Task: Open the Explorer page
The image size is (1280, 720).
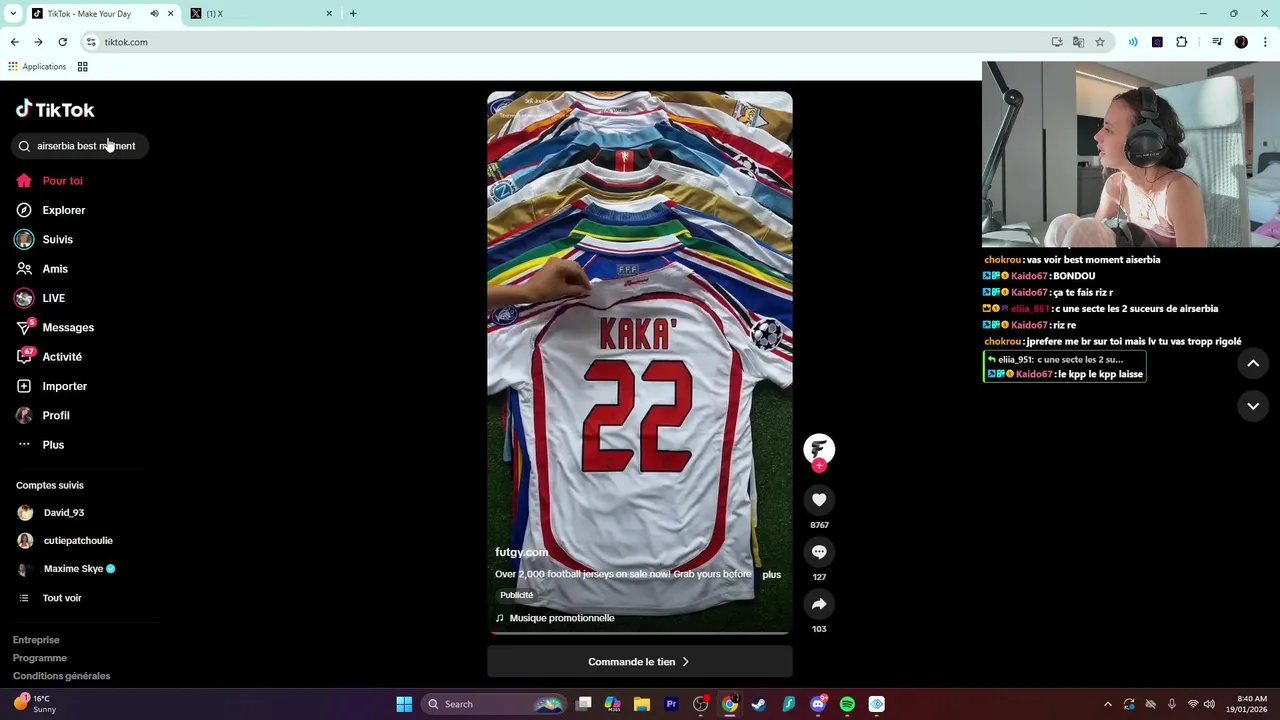Action: [63, 210]
